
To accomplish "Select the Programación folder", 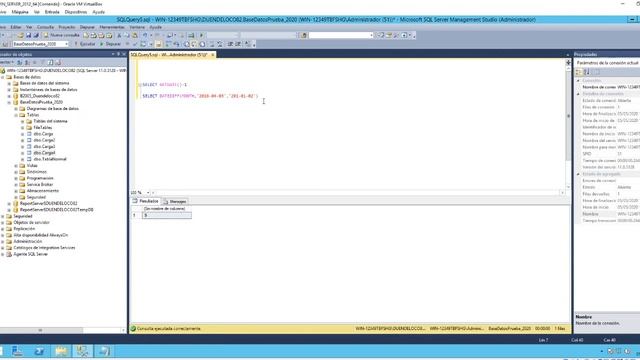I will [x=40, y=178].
